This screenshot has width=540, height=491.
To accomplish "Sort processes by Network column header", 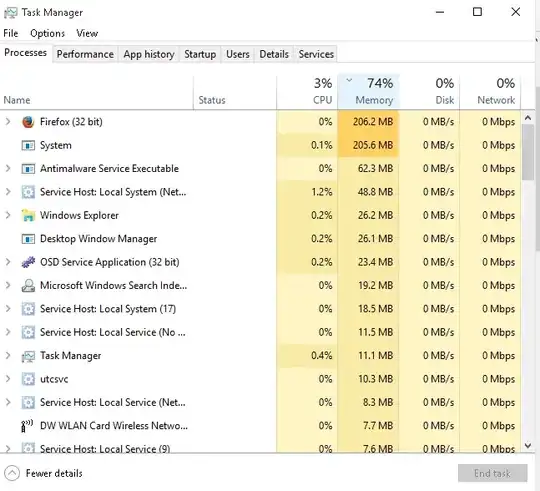I will point(490,92).
